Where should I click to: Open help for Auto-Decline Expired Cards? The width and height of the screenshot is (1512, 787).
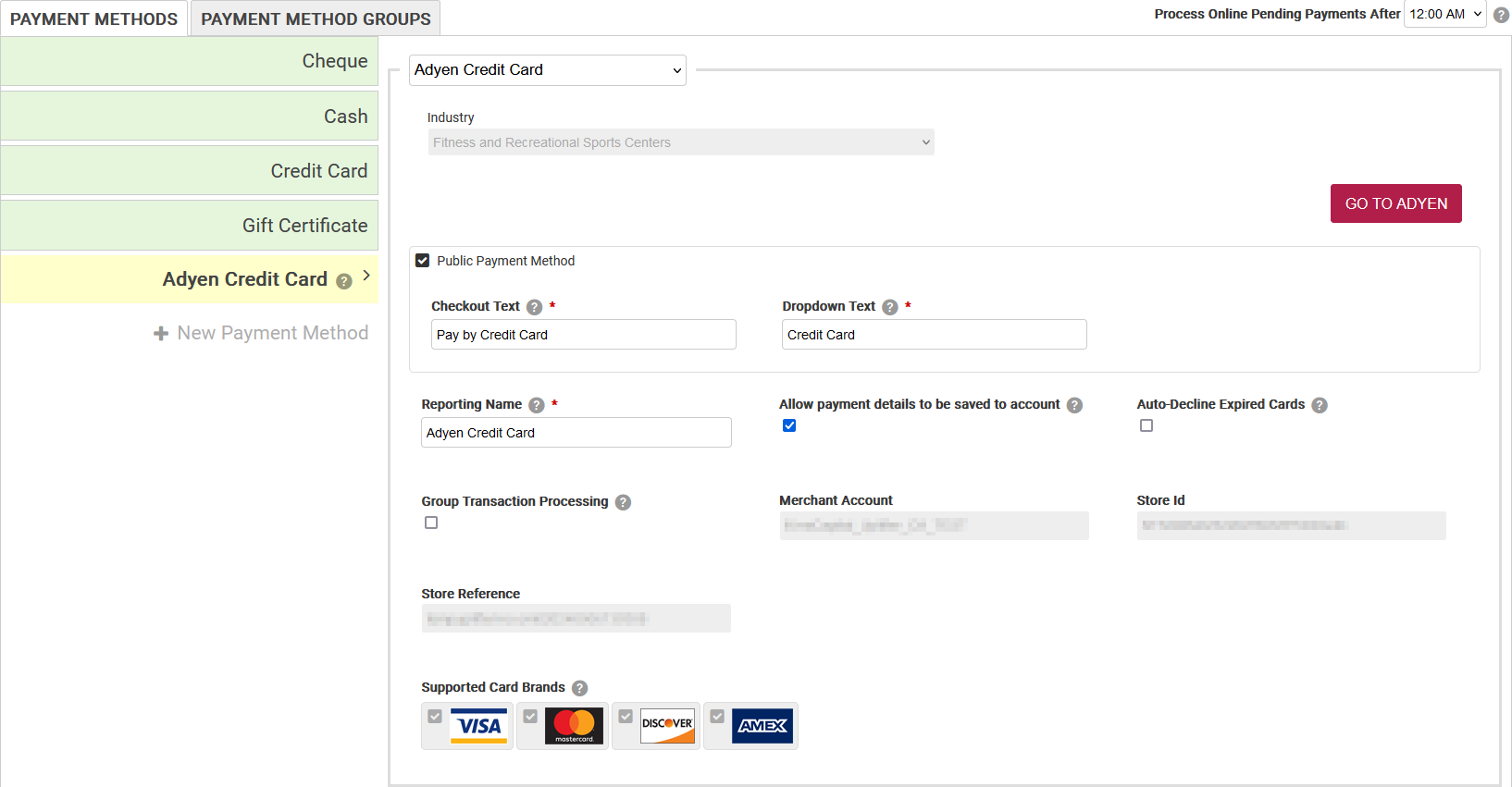(1320, 405)
